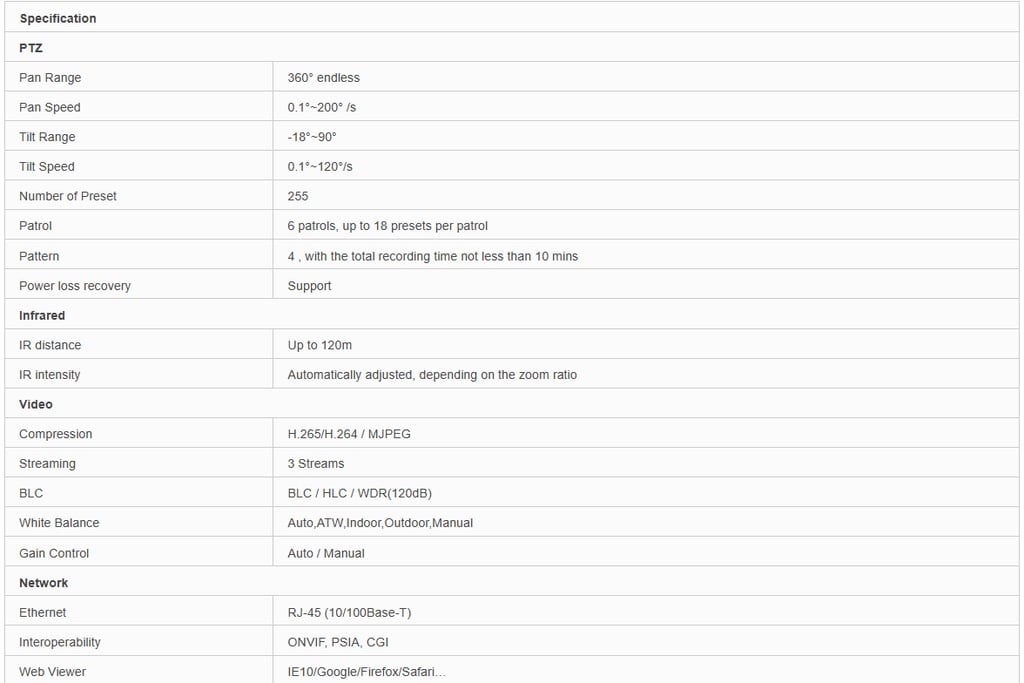Viewport: 1024px width, 683px height.
Task: Select the Compression value H.265/H.264 / MJPEG
Action: click(x=349, y=434)
